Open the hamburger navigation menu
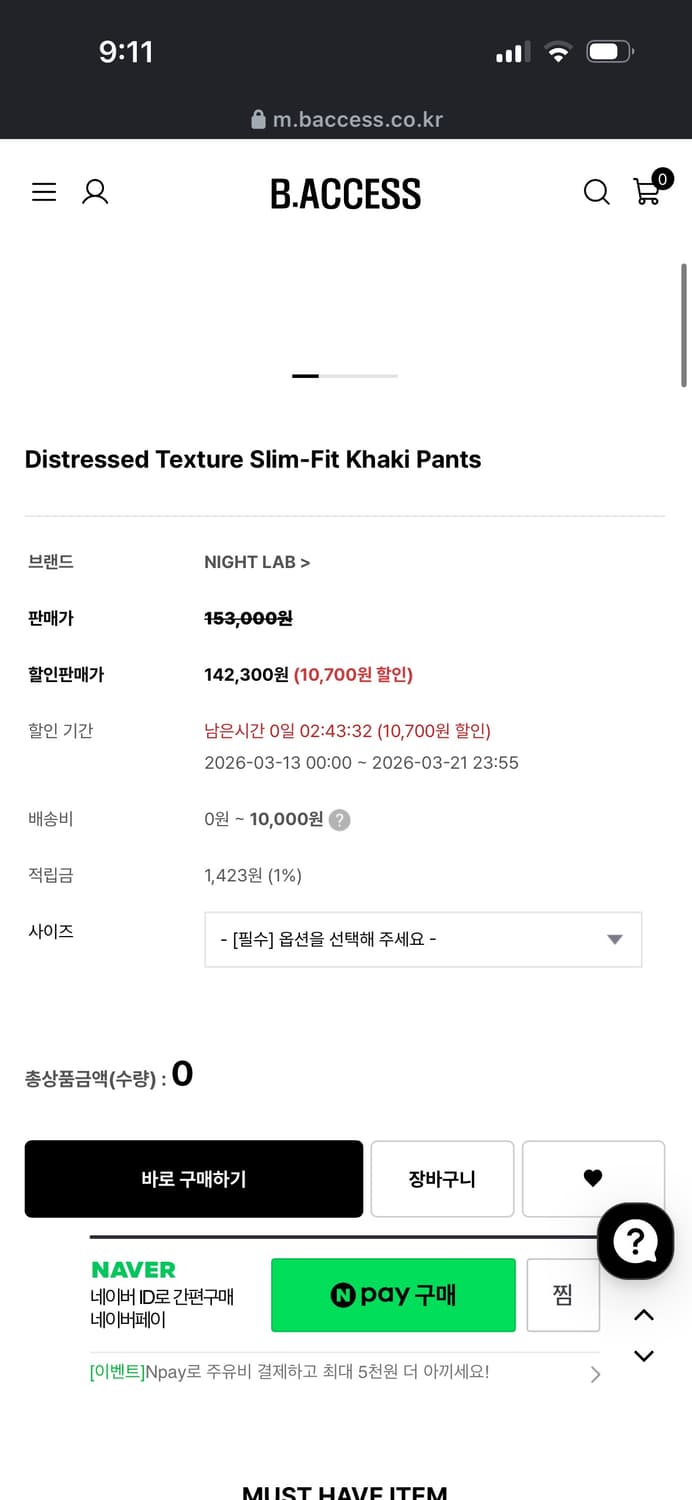Screen dimensions: 692x1500 [44, 192]
